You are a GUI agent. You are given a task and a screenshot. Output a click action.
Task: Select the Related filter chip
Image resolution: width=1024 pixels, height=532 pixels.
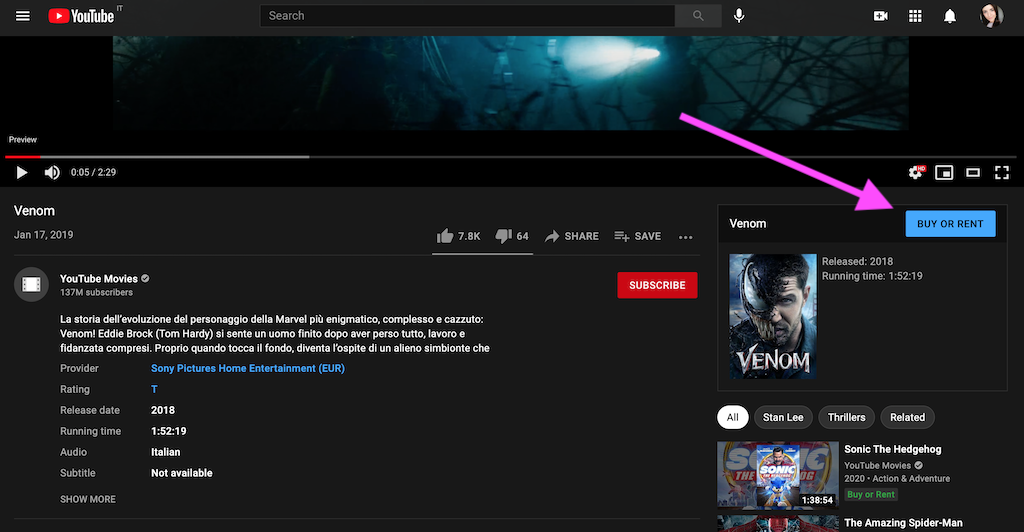pyautogui.click(x=907, y=417)
